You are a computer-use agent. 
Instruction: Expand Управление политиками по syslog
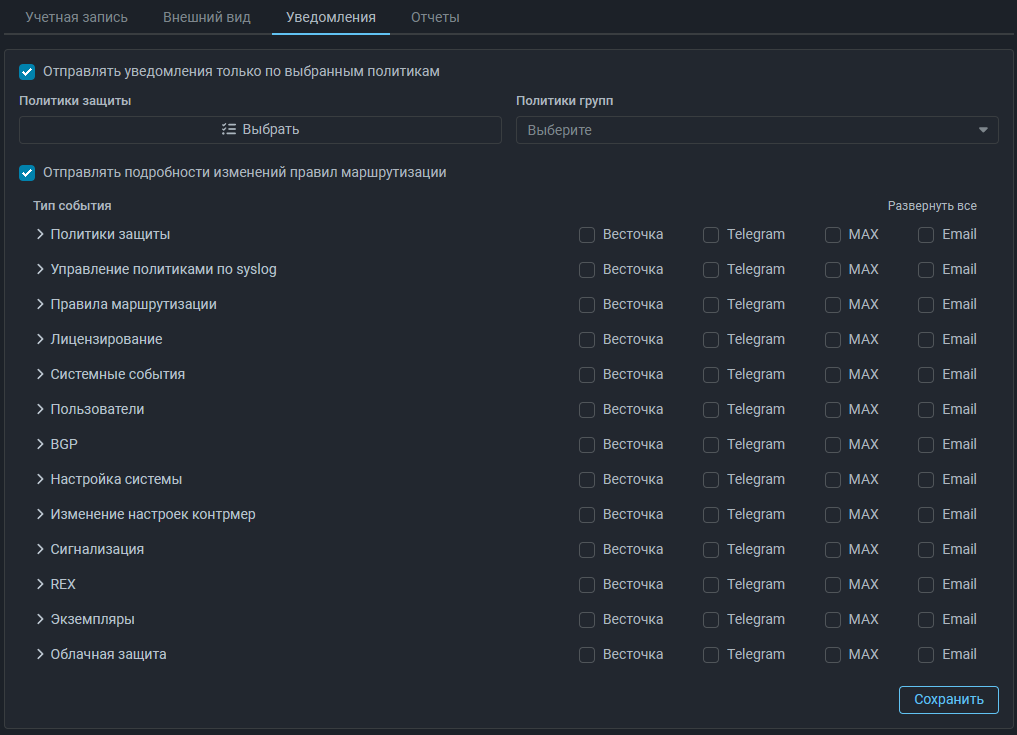click(x=40, y=269)
